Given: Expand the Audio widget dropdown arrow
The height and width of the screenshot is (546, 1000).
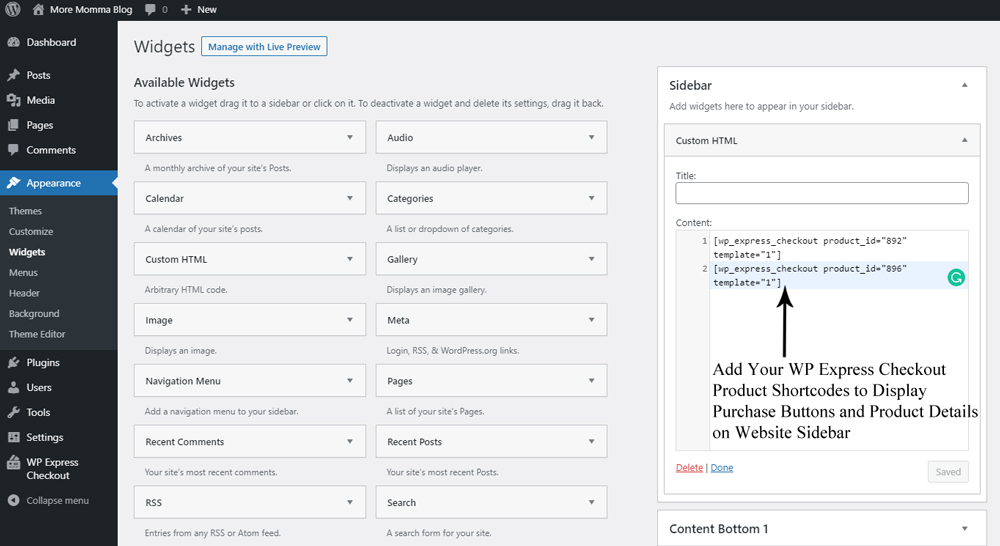Looking at the screenshot, I should point(591,137).
